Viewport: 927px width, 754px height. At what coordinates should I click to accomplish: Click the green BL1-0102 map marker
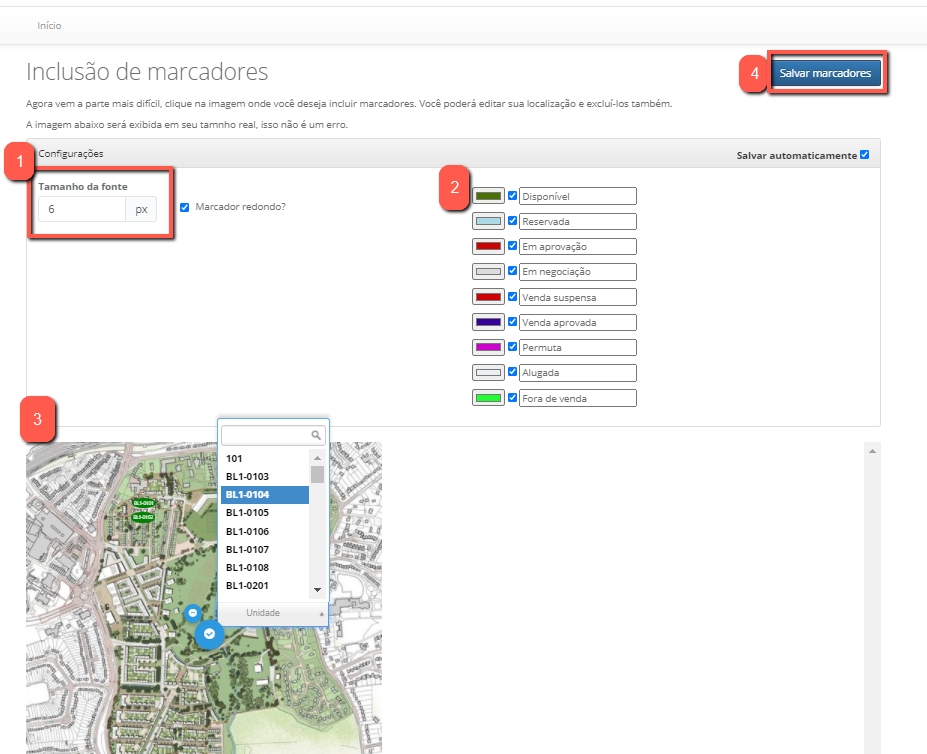(x=143, y=517)
